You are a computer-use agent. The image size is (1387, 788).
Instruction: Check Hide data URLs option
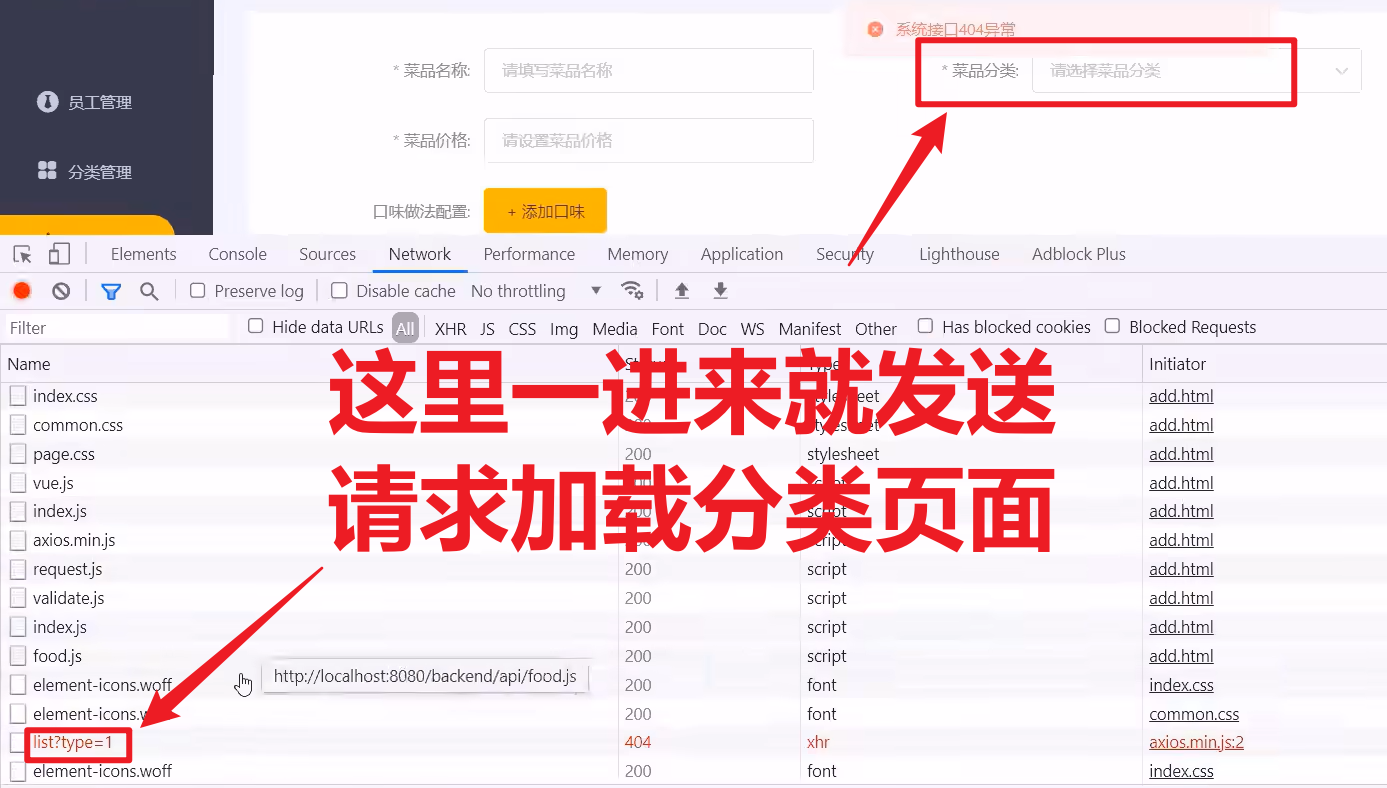pyautogui.click(x=255, y=327)
